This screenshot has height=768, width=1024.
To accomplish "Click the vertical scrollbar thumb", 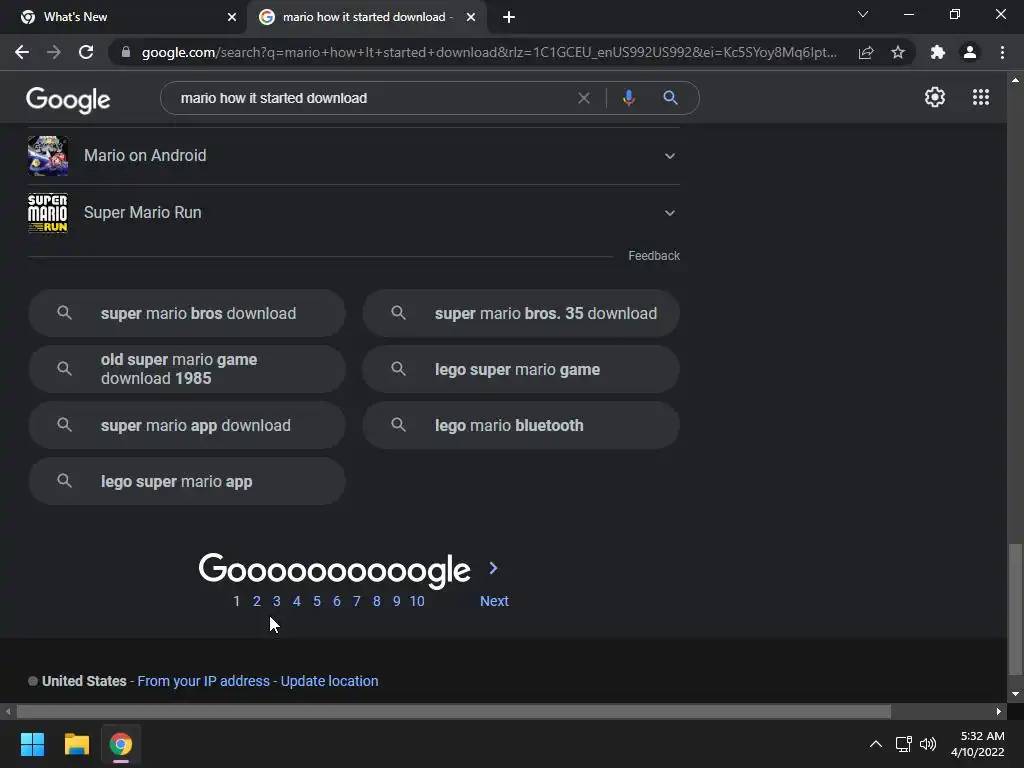I will (1015, 609).
